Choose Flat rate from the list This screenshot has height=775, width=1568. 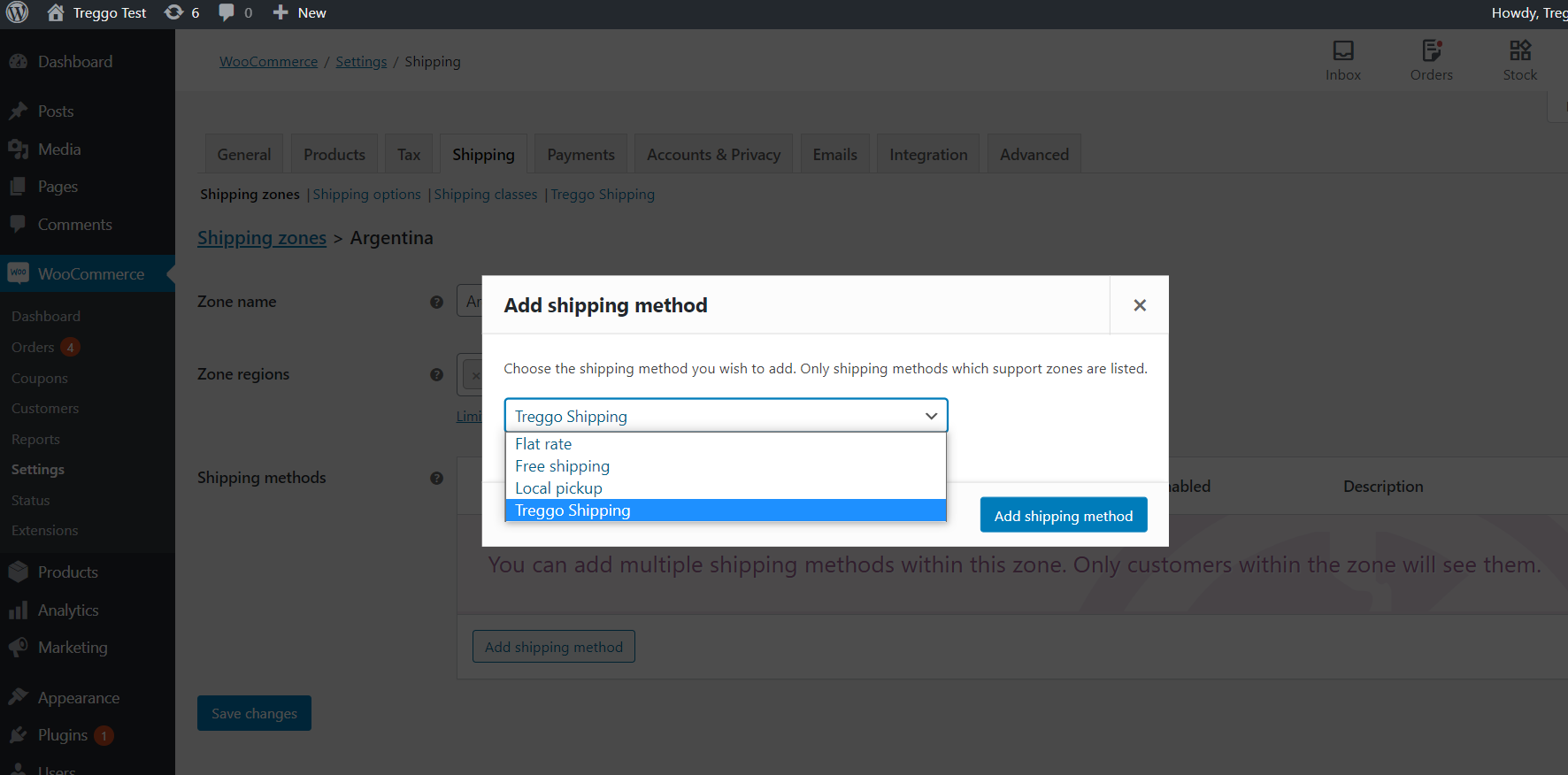point(726,444)
